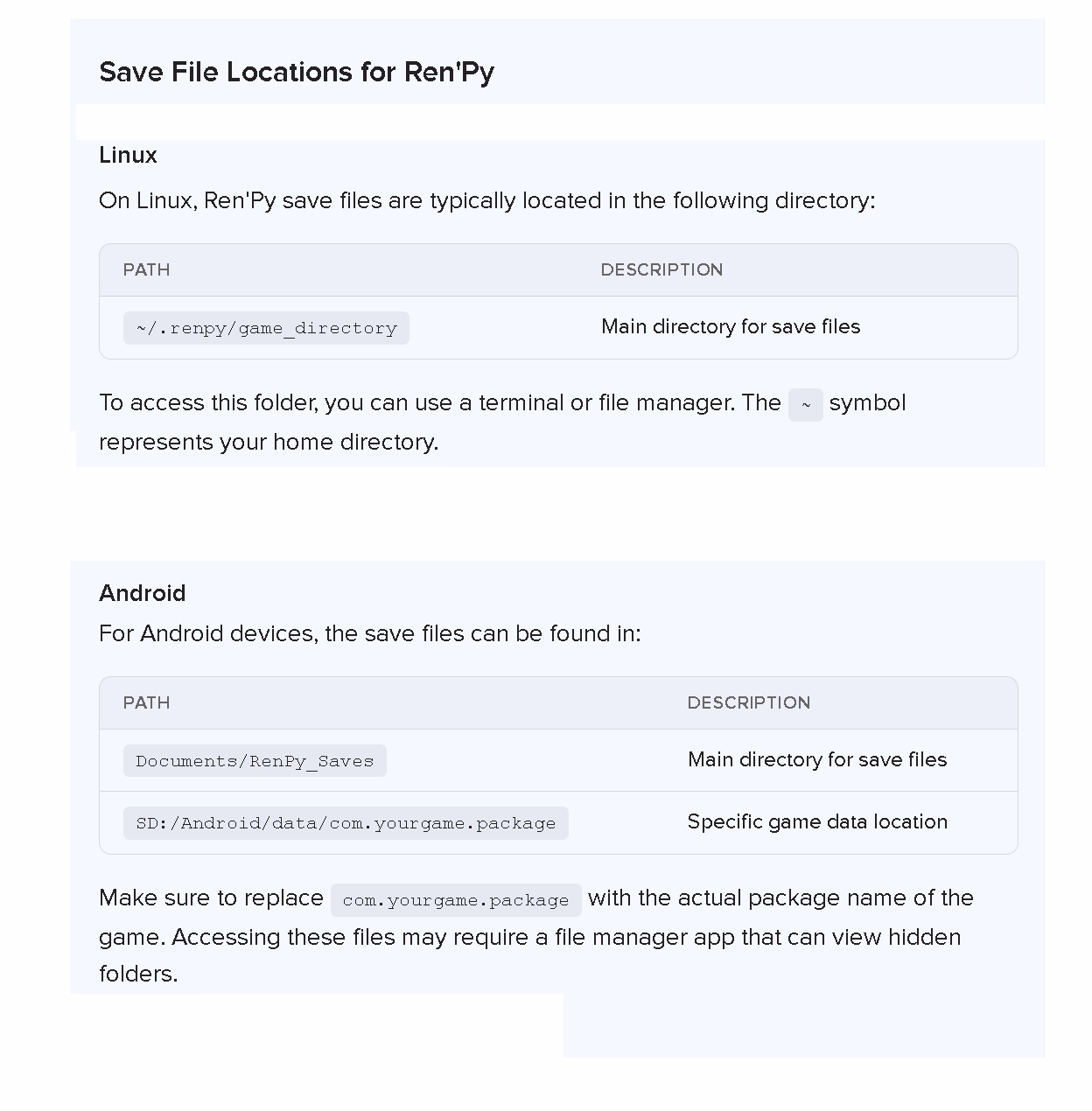Image resolution: width=1092 pixels, height=1111 pixels.
Task: Click PATH header in the Android table
Action: (146, 702)
